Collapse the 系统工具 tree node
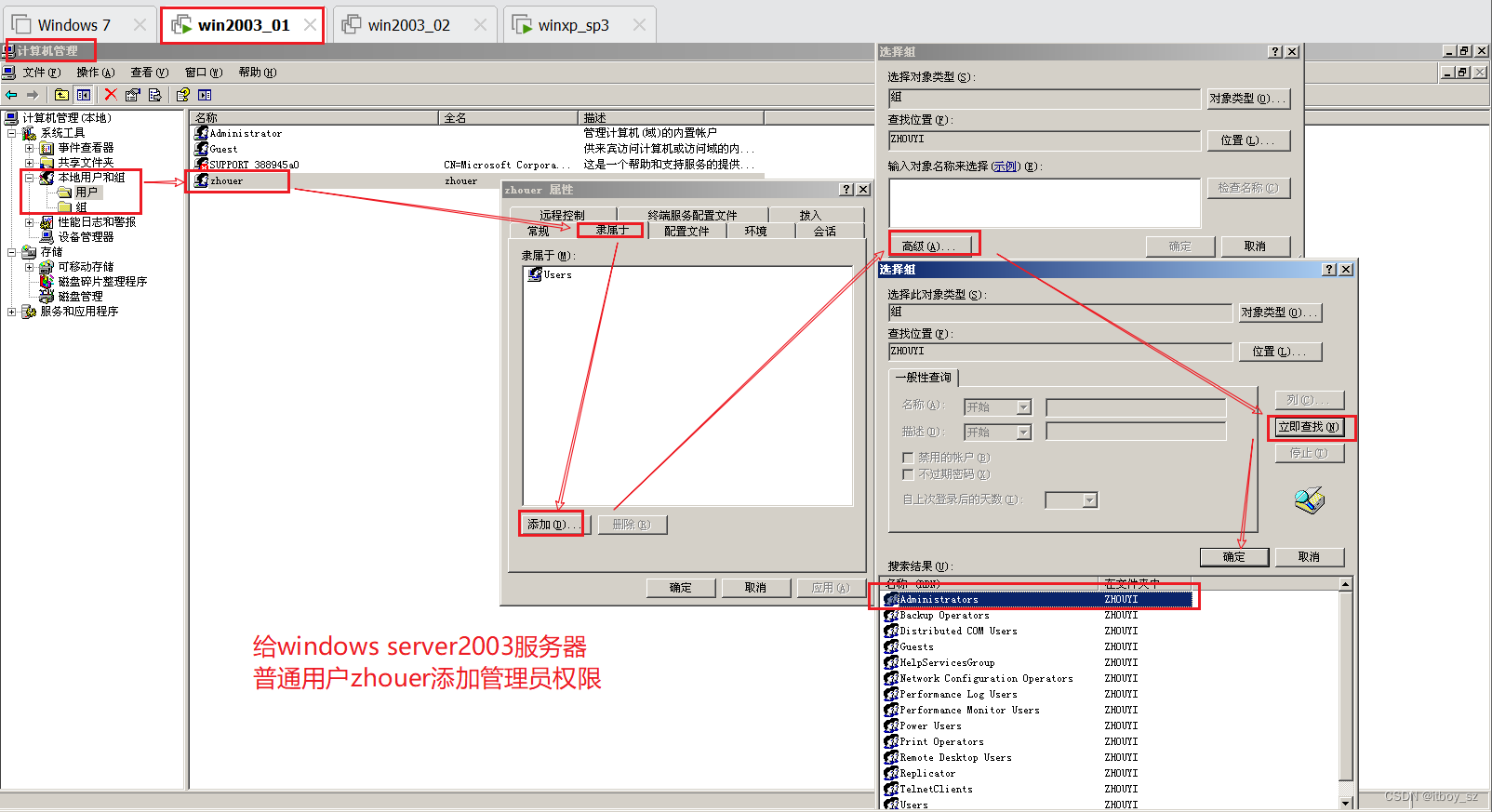 click(x=12, y=133)
